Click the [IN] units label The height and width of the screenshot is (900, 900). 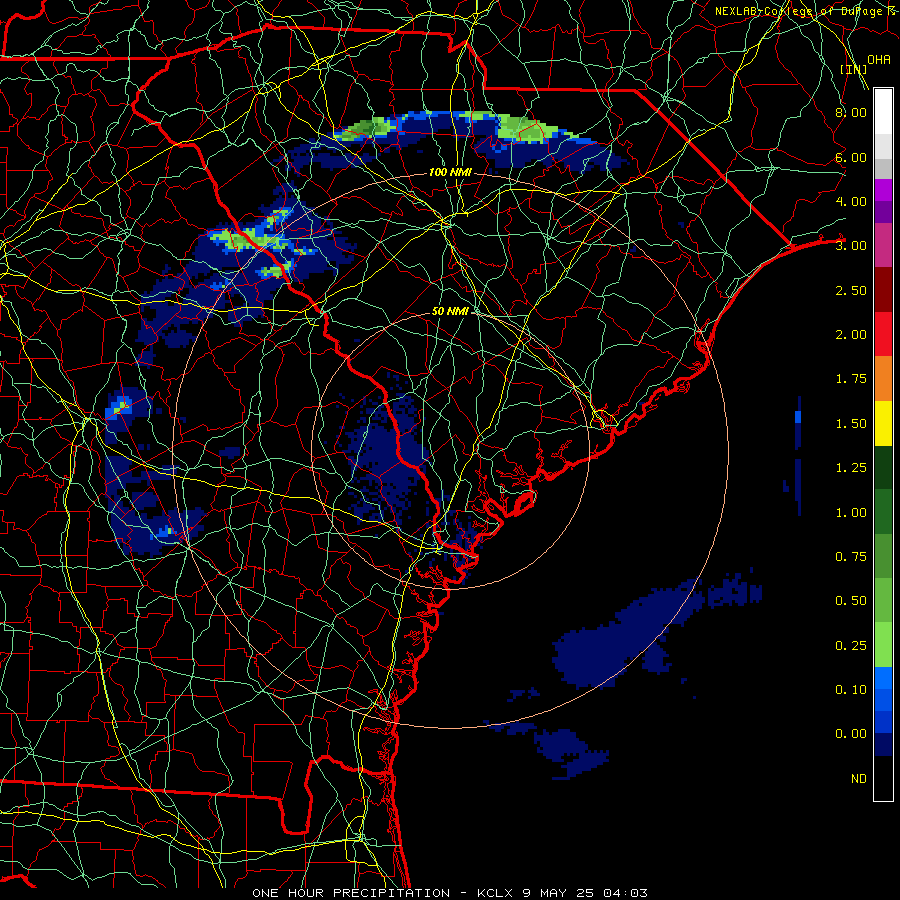[x=854, y=69]
